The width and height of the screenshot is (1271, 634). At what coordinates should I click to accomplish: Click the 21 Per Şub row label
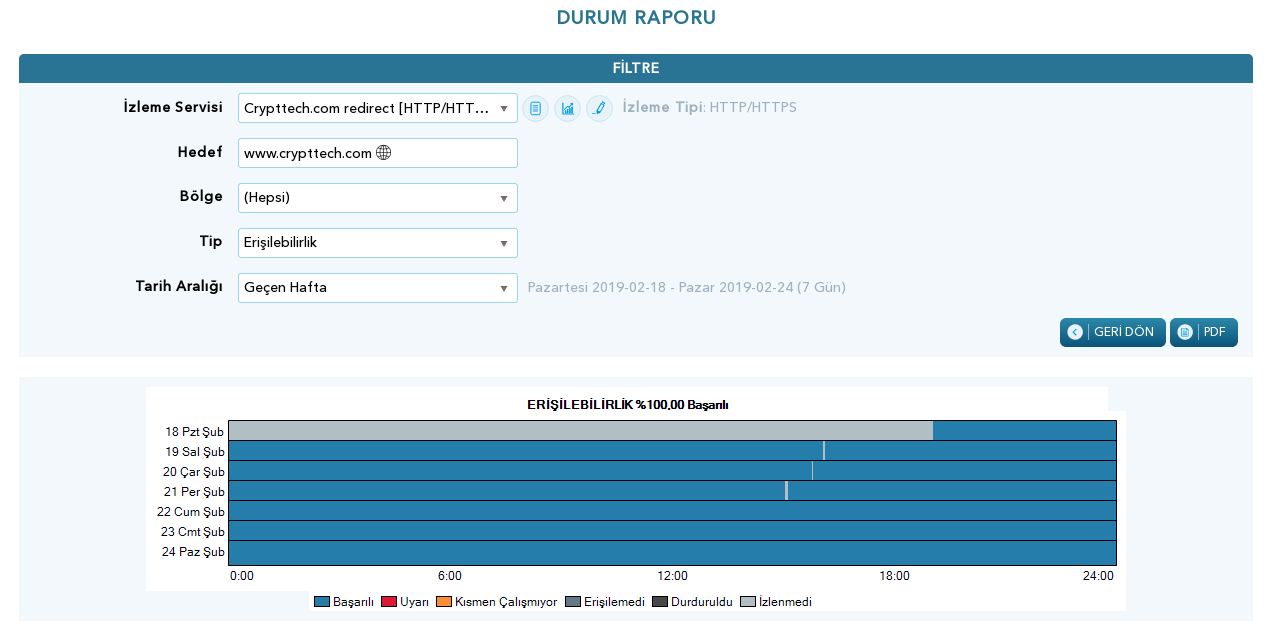click(195, 492)
